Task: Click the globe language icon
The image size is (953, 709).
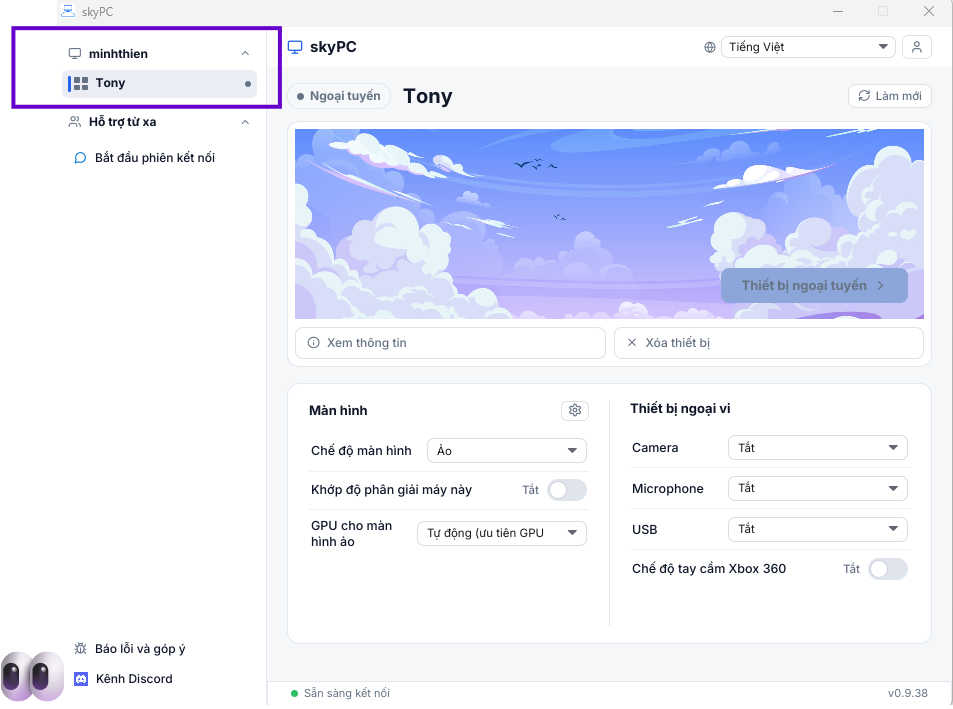Action: 709,47
